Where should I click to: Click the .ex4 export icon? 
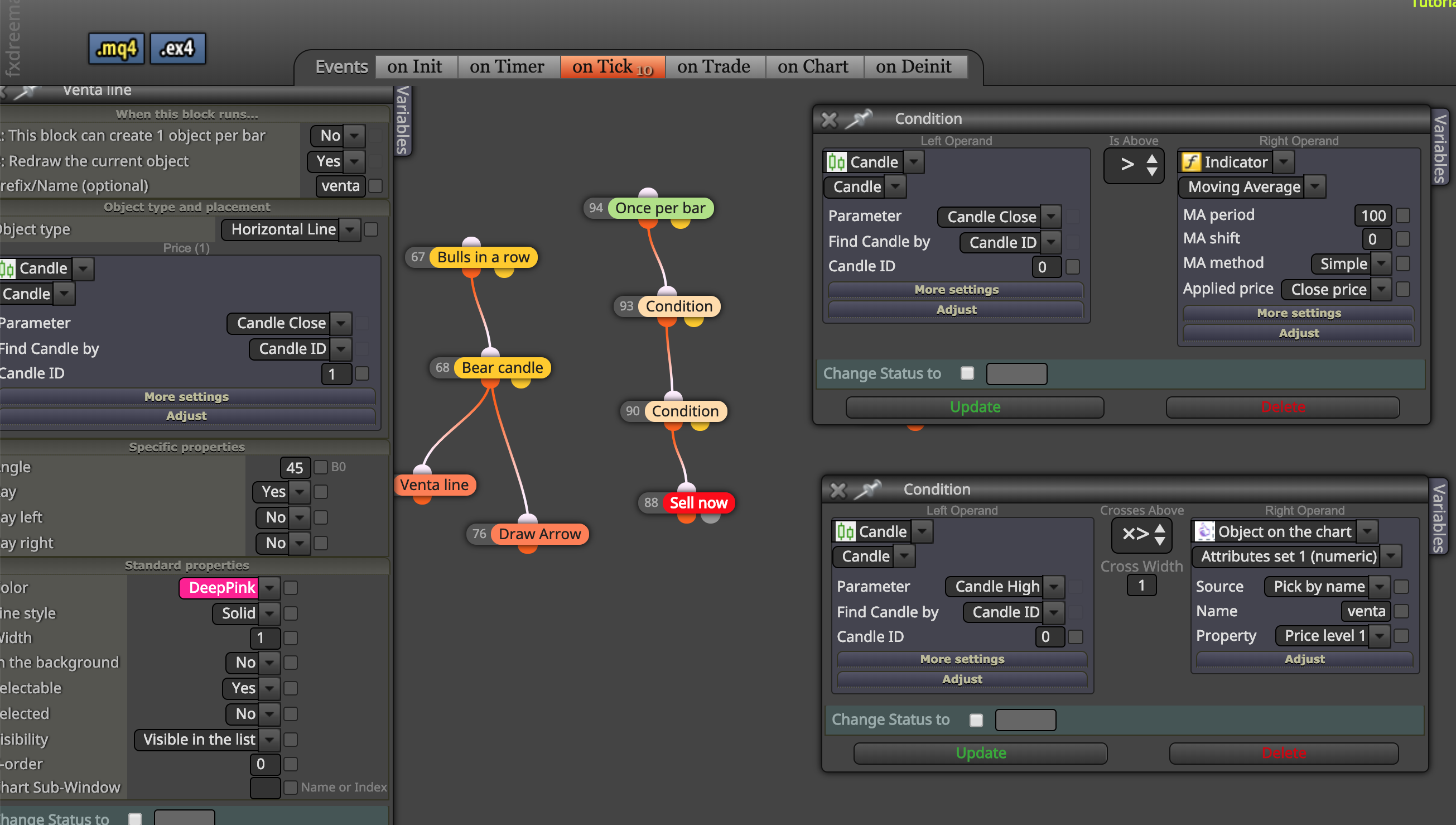(177, 49)
